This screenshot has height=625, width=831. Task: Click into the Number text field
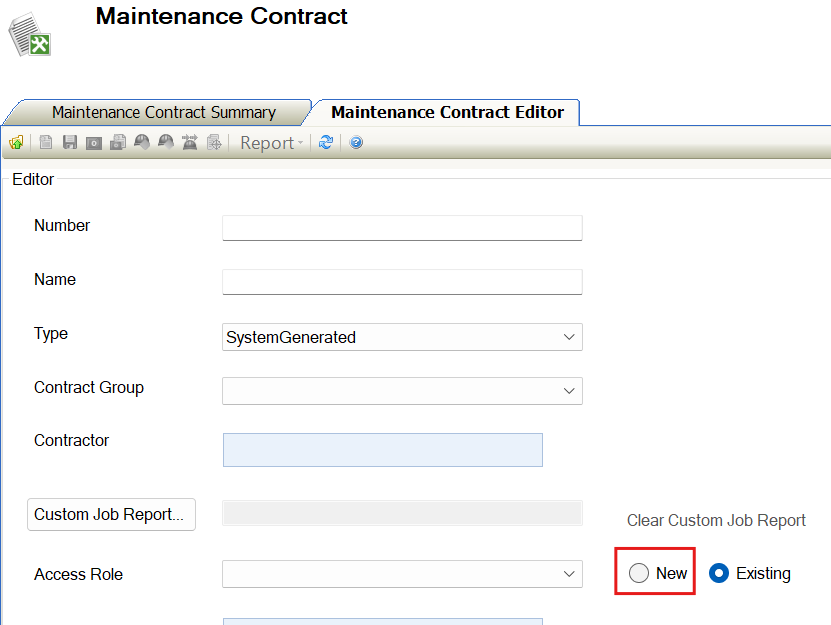coord(402,227)
